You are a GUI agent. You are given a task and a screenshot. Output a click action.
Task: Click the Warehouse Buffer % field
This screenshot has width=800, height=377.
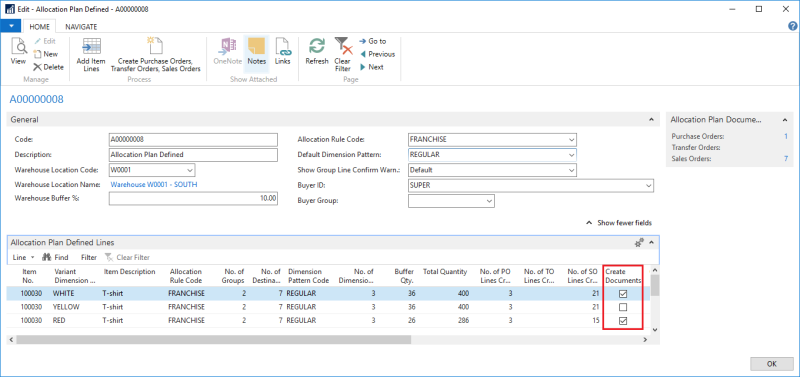coord(193,198)
